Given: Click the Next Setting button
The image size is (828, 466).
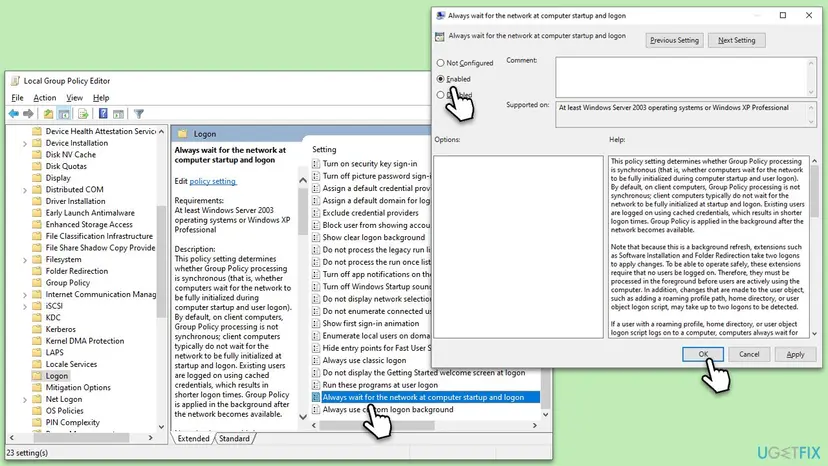Looking at the screenshot, I should pyautogui.click(x=737, y=40).
